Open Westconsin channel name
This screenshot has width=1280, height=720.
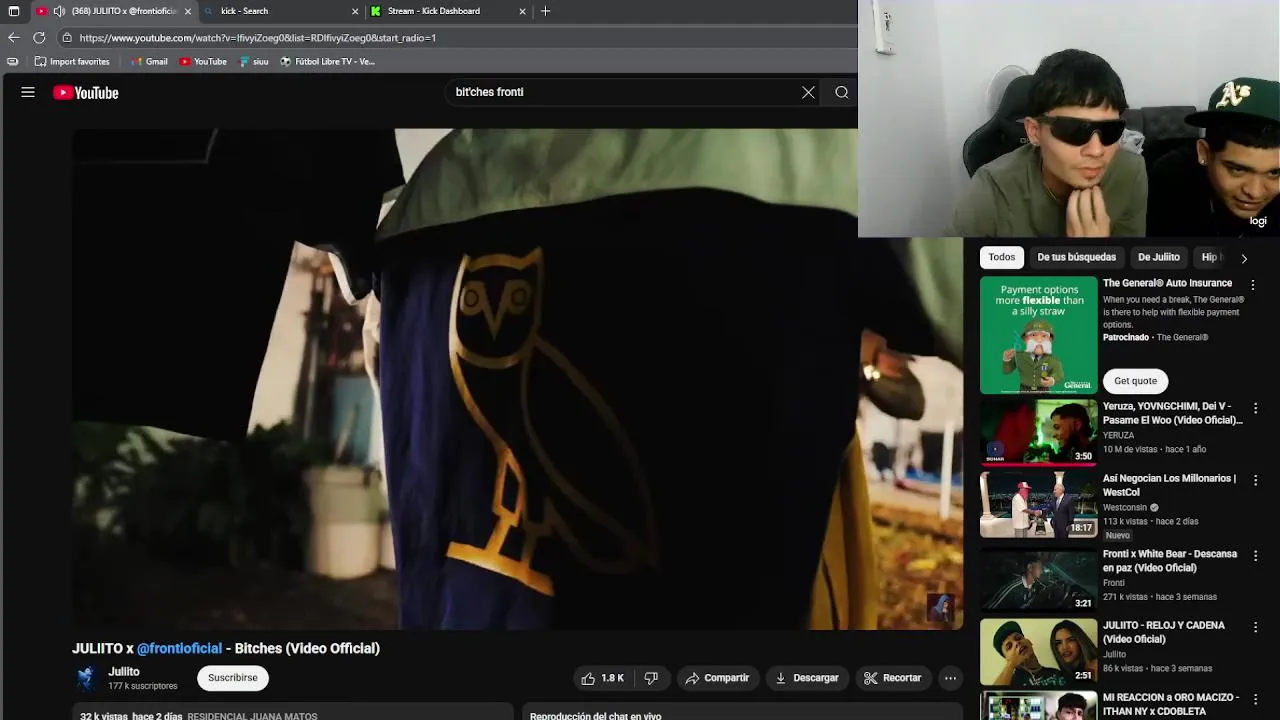1125,507
